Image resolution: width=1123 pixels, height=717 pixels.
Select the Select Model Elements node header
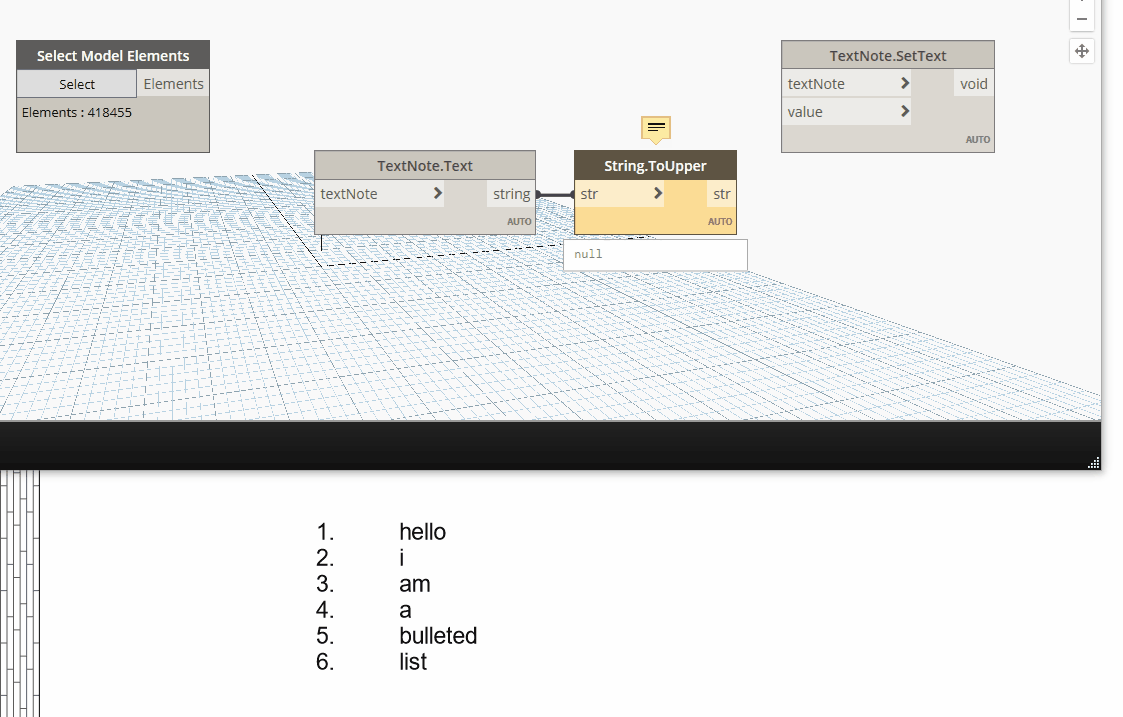pos(113,56)
